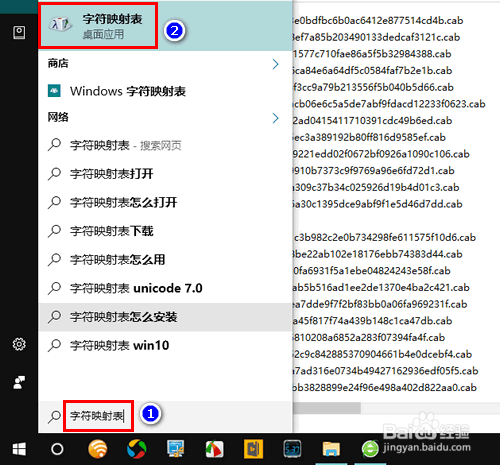The height and width of the screenshot is (465, 500).
Task: Select 字符映射表怎么用 suggestion
Action: pyautogui.click(x=165, y=260)
